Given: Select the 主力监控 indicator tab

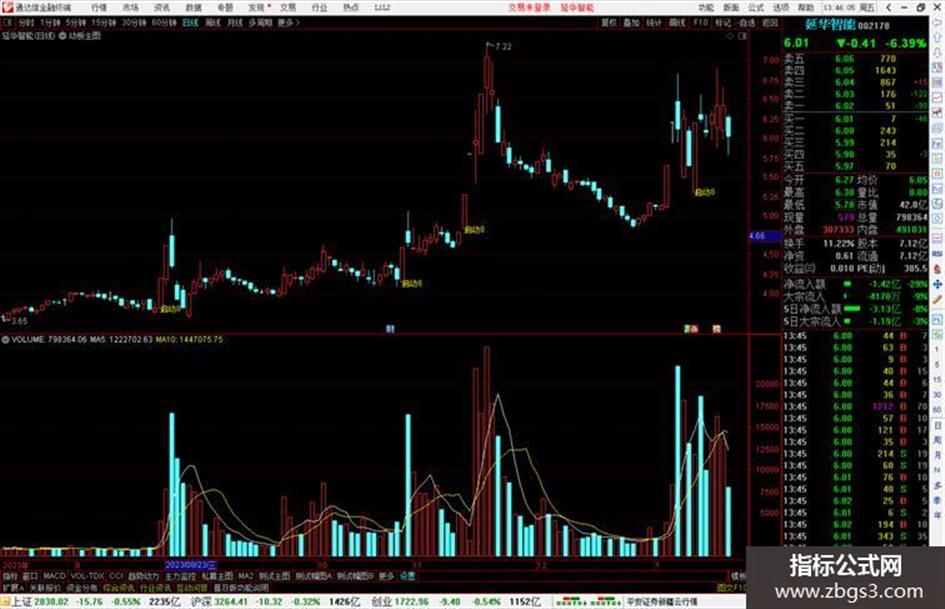Looking at the screenshot, I should pyautogui.click(x=180, y=576).
